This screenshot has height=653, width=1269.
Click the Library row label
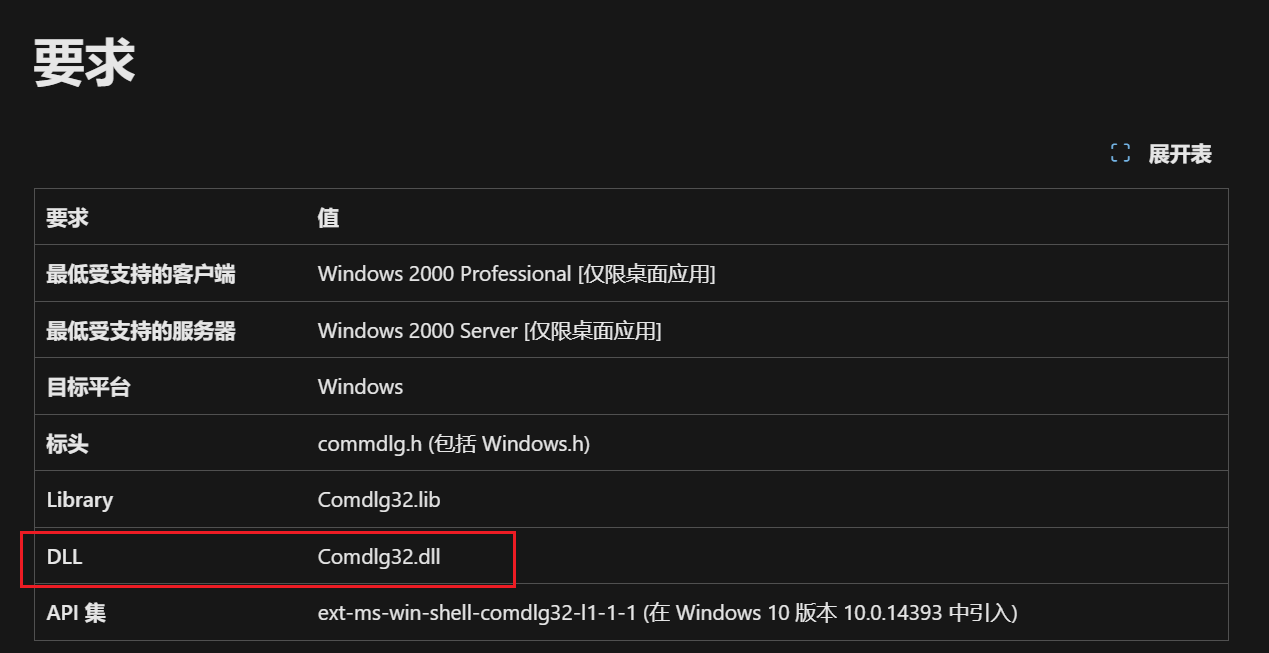[x=80, y=499]
